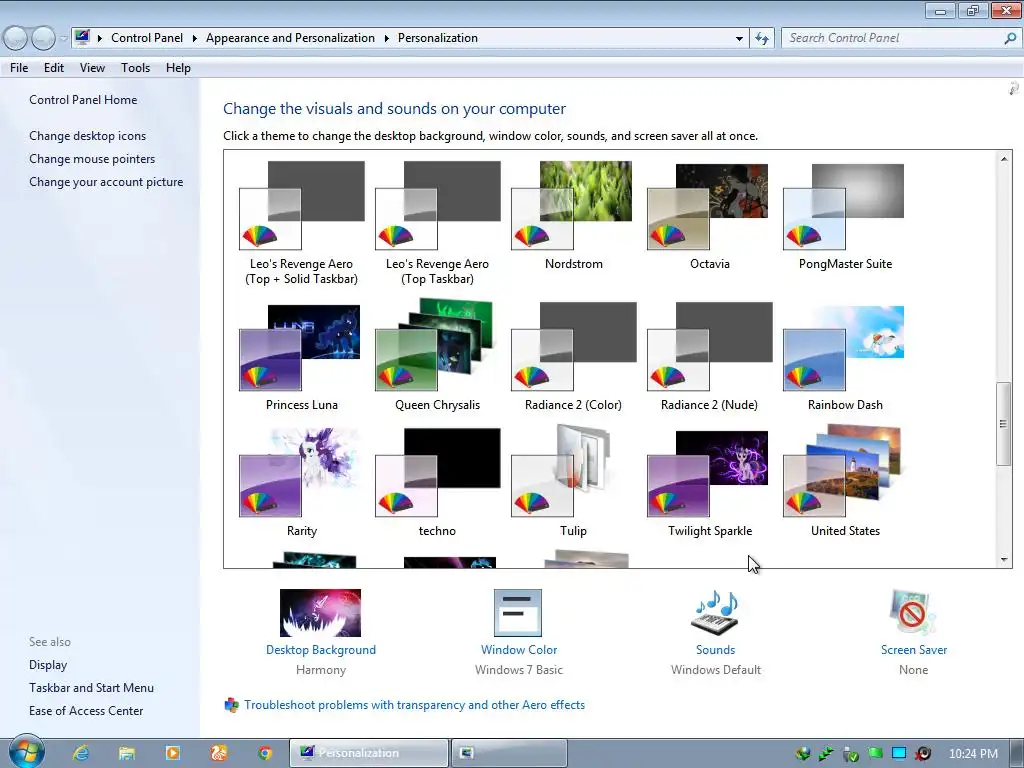This screenshot has height=768, width=1024.
Task: Expand arrow after Control Panel breadcrumb
Action: (195, 38)
